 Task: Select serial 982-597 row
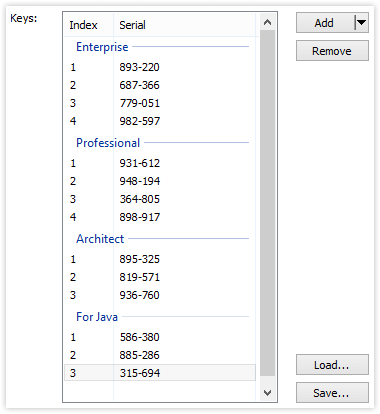coord(160,121)
